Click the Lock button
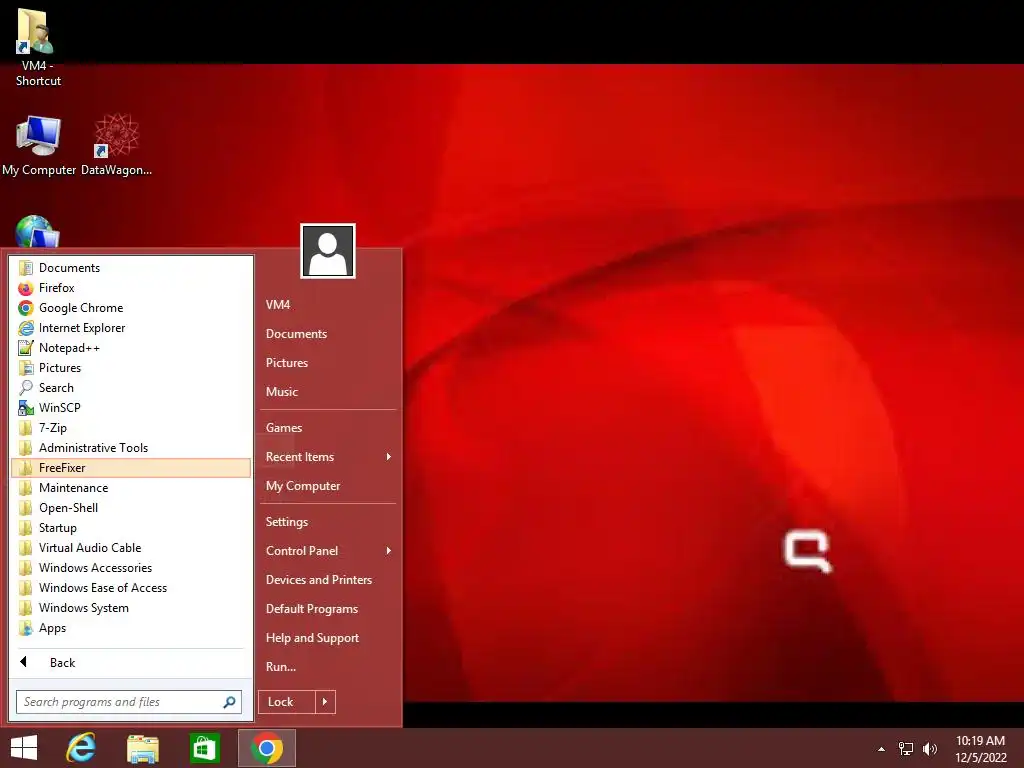This screenshot has width=1024, height=768. click(287, 702)
